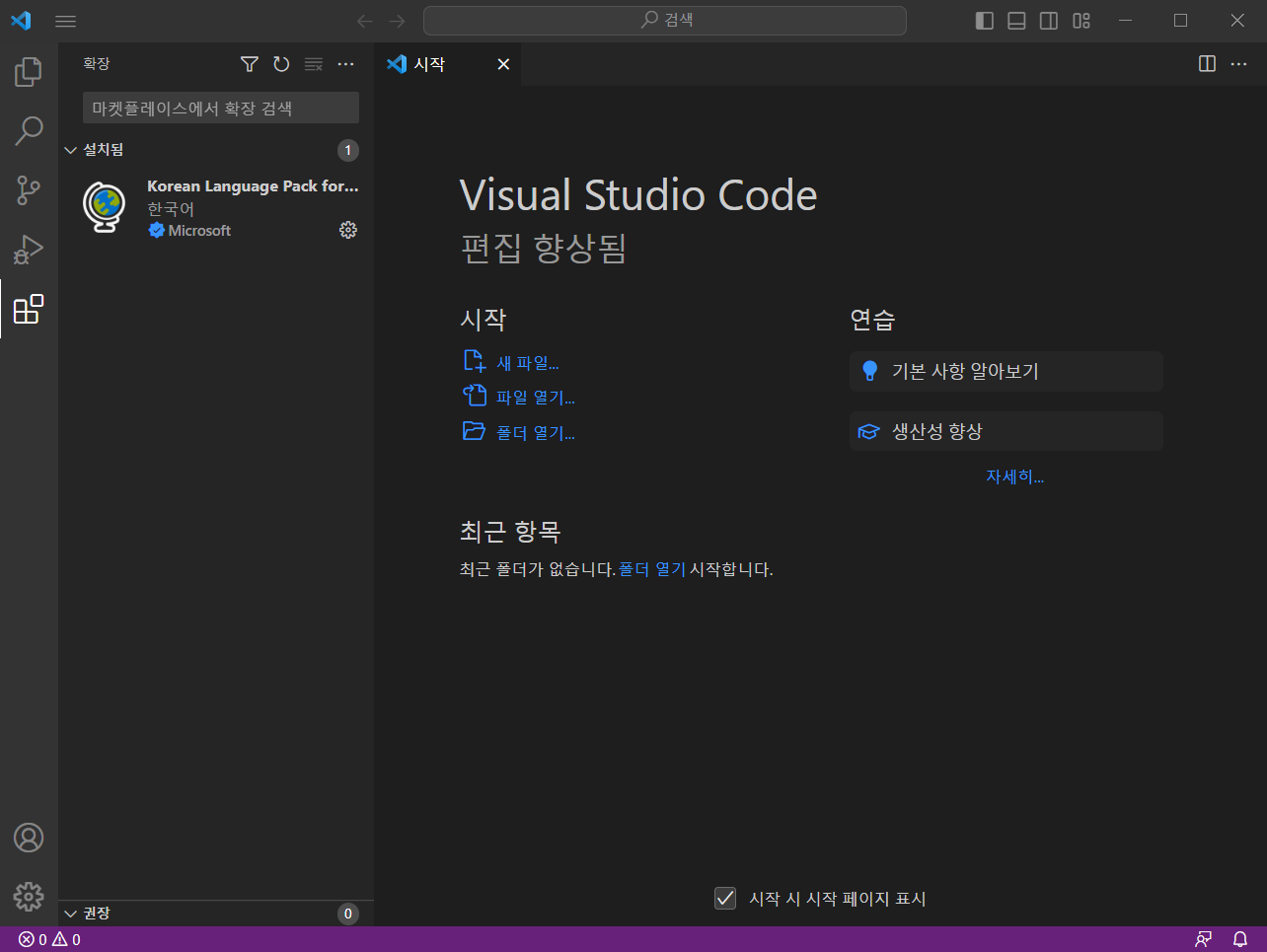Open the Search view in activity bar
This screenshot has height=952, width=1267.
(x=29, y=130)
